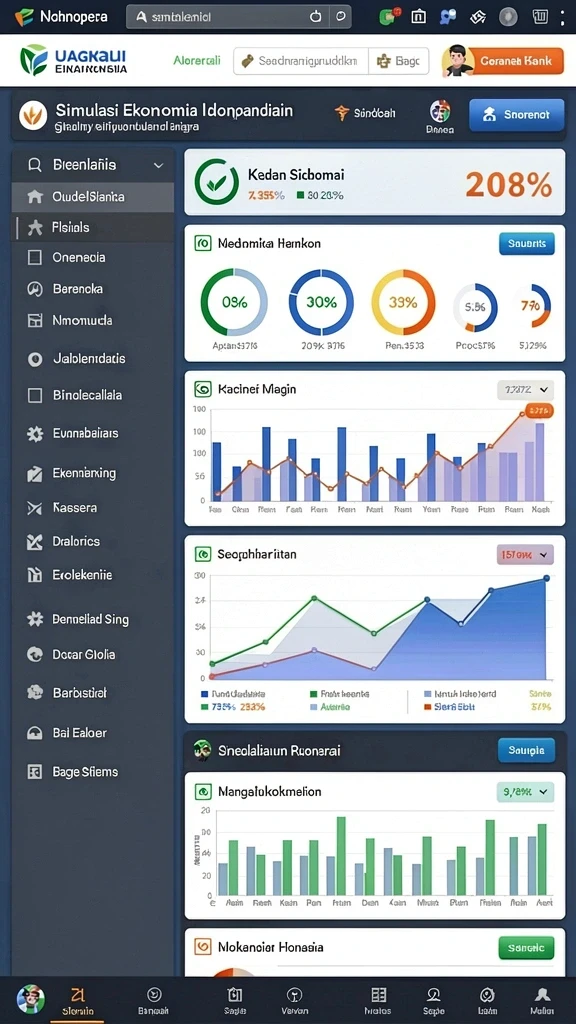Screen dimensions: 576x1024
Task: Click the home icon beside OudelSlanka
Action: [x=35, y=197]
